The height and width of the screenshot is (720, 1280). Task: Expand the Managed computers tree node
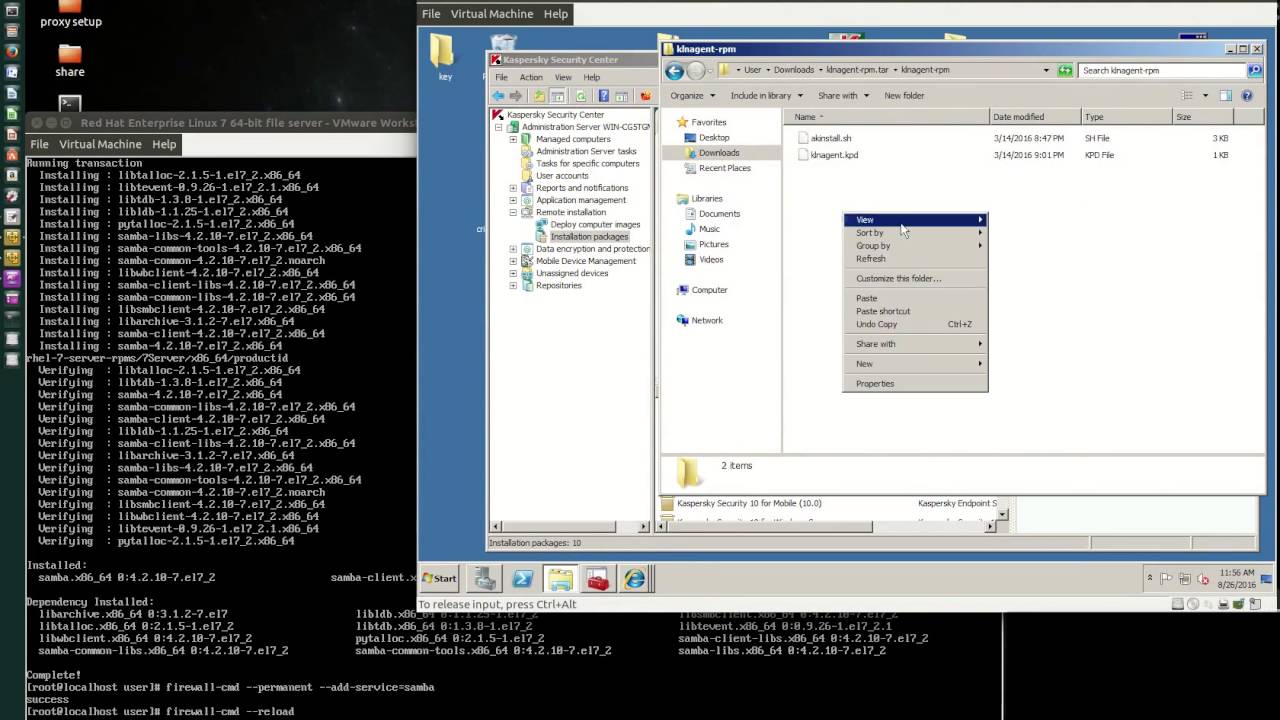click(x=513, y=139)
